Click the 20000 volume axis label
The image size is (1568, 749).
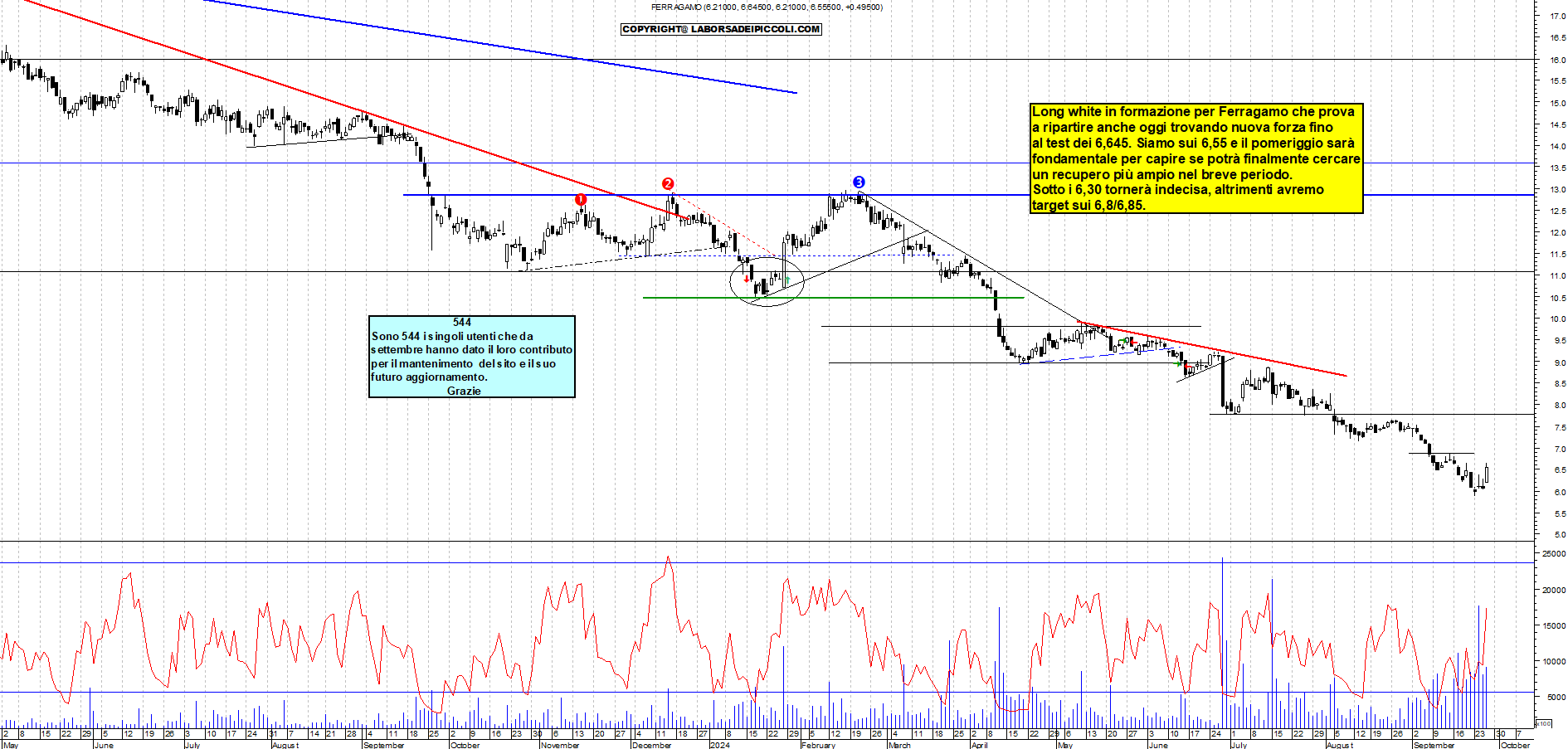point(1554,590)
